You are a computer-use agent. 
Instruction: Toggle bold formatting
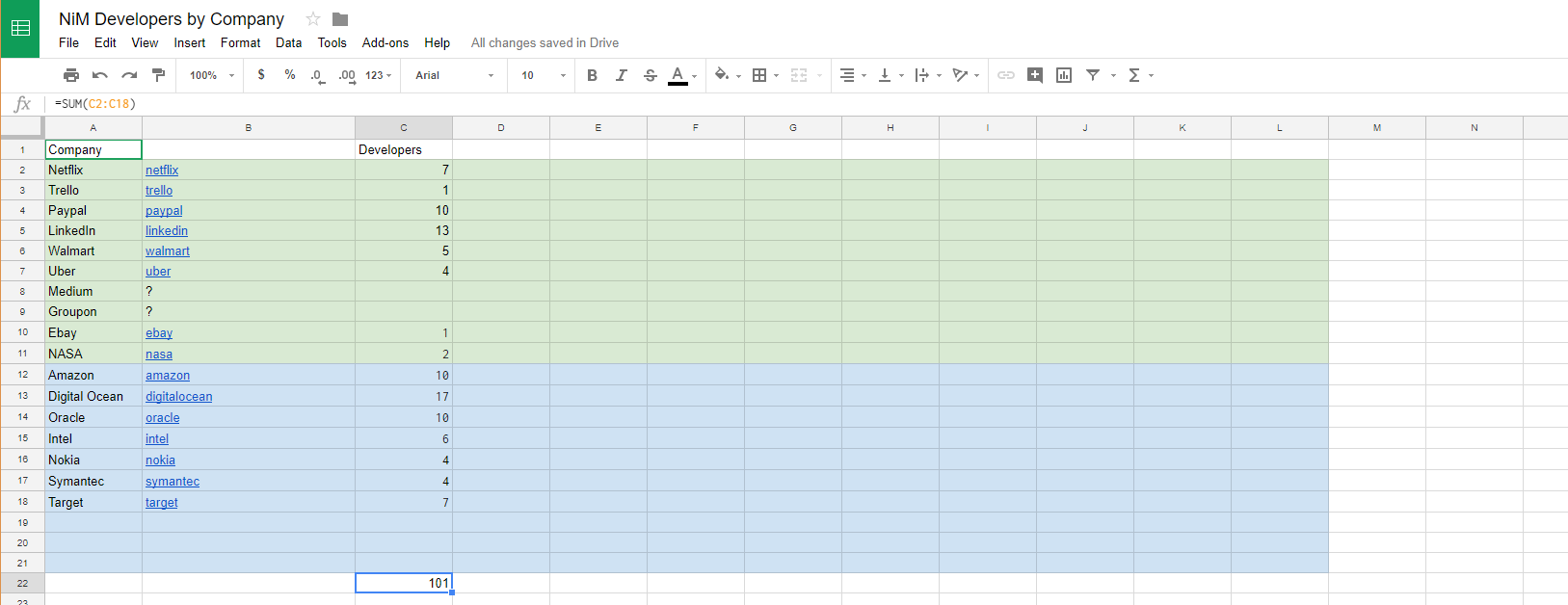click(593, 75)
